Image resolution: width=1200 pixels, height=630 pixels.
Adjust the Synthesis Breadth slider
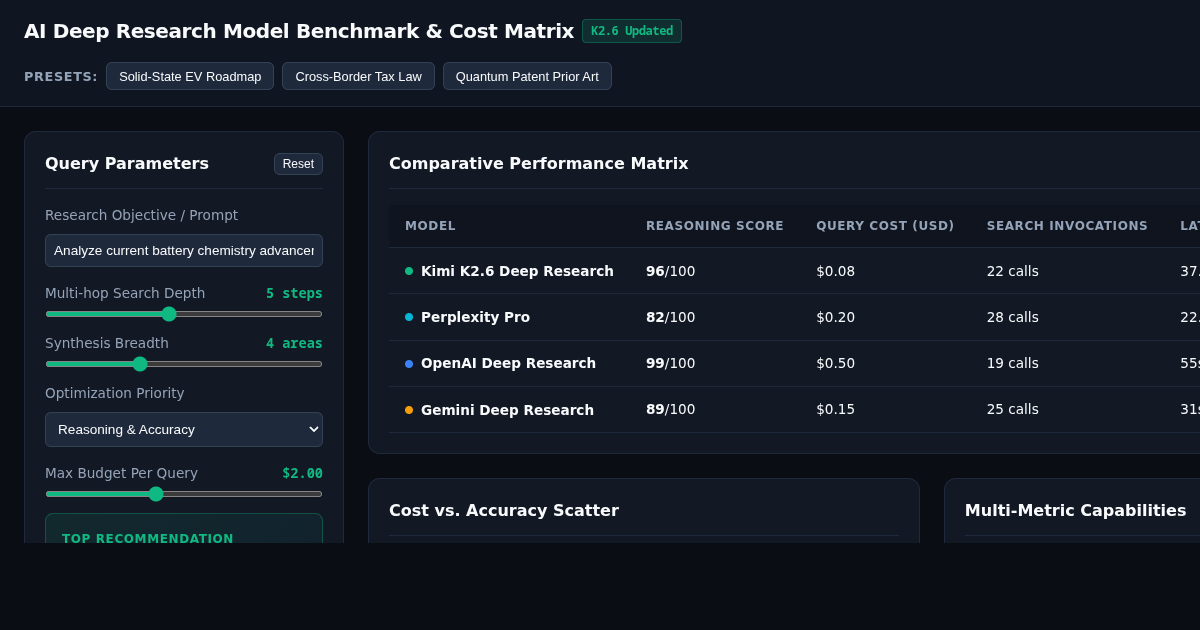[x=184, y=364]
